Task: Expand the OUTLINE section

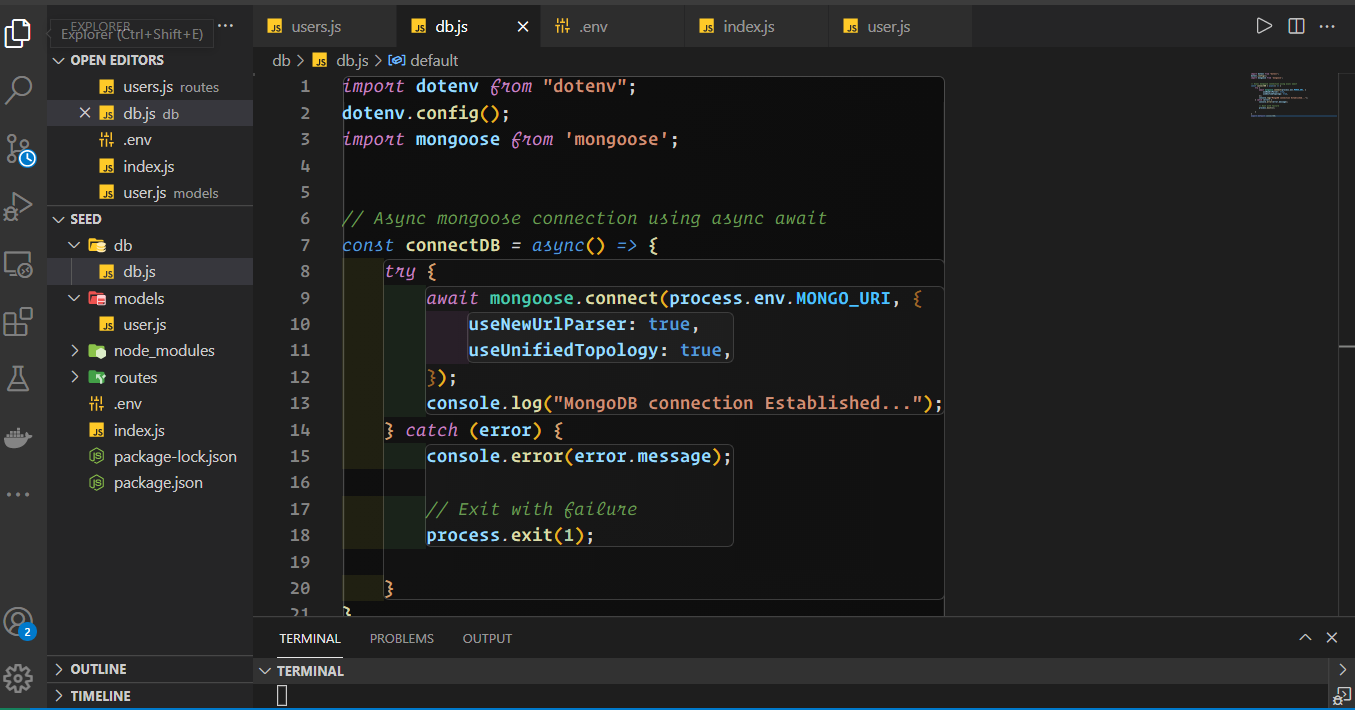Action: click(x=98, y=669)
